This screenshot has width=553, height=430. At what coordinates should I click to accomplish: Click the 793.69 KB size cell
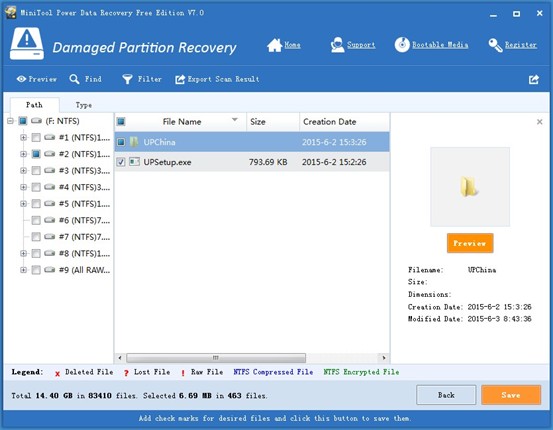click(268, 162)
